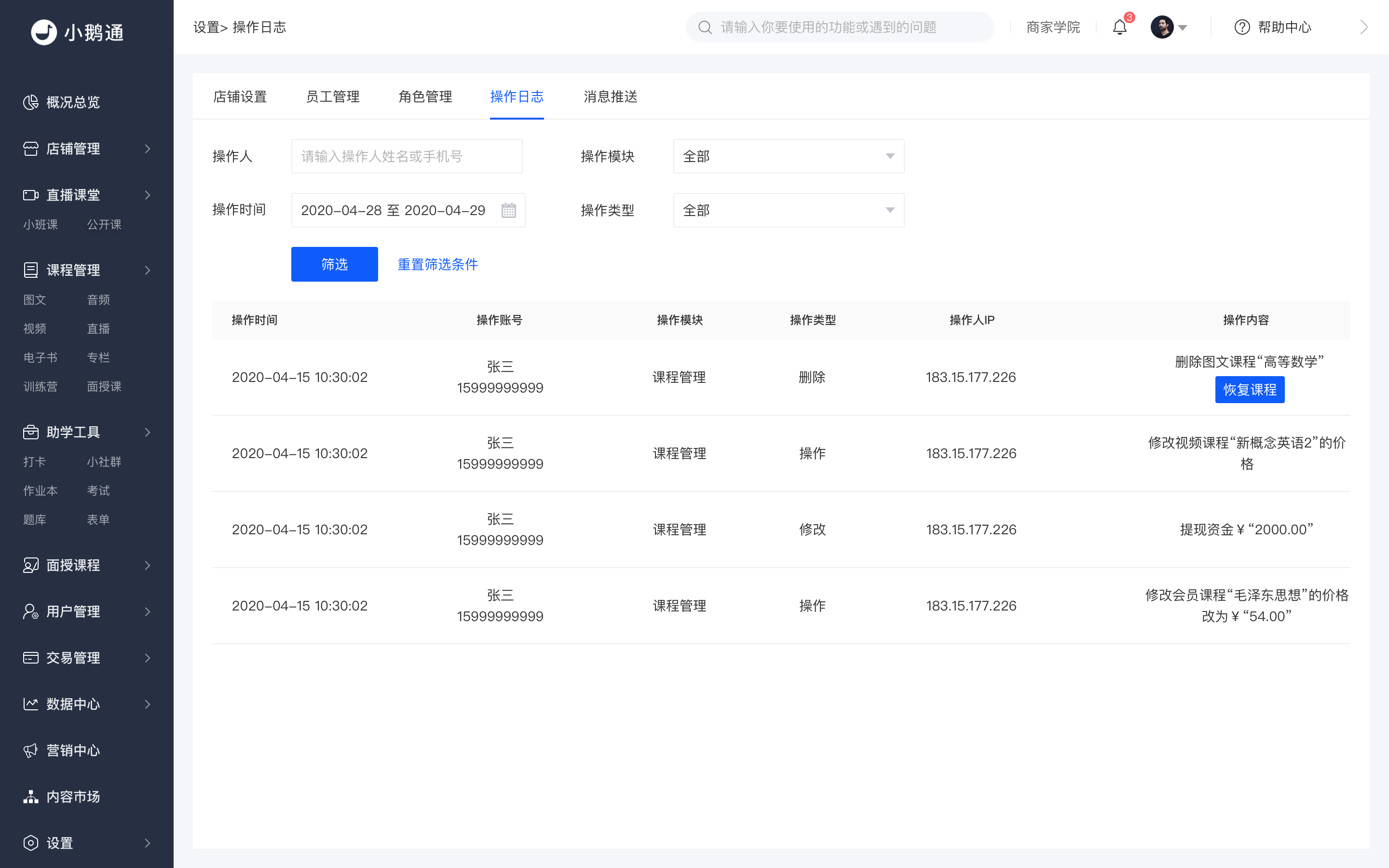The height and width of the screenshot is (868, 1389).
Task: Focus the 操作人 name input field
Action: pyautogui.click(x=407, y=156)
